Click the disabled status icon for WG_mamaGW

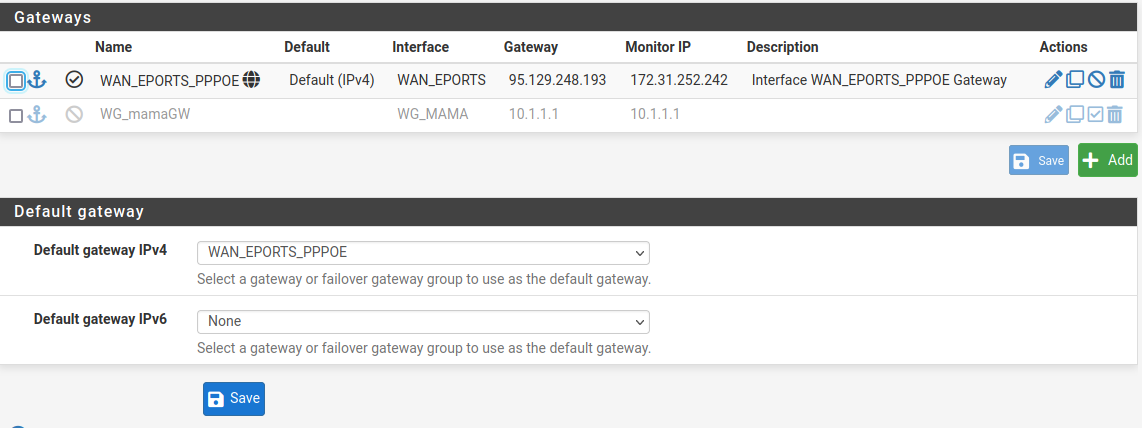pyautogui.click(x=74, y=115)
